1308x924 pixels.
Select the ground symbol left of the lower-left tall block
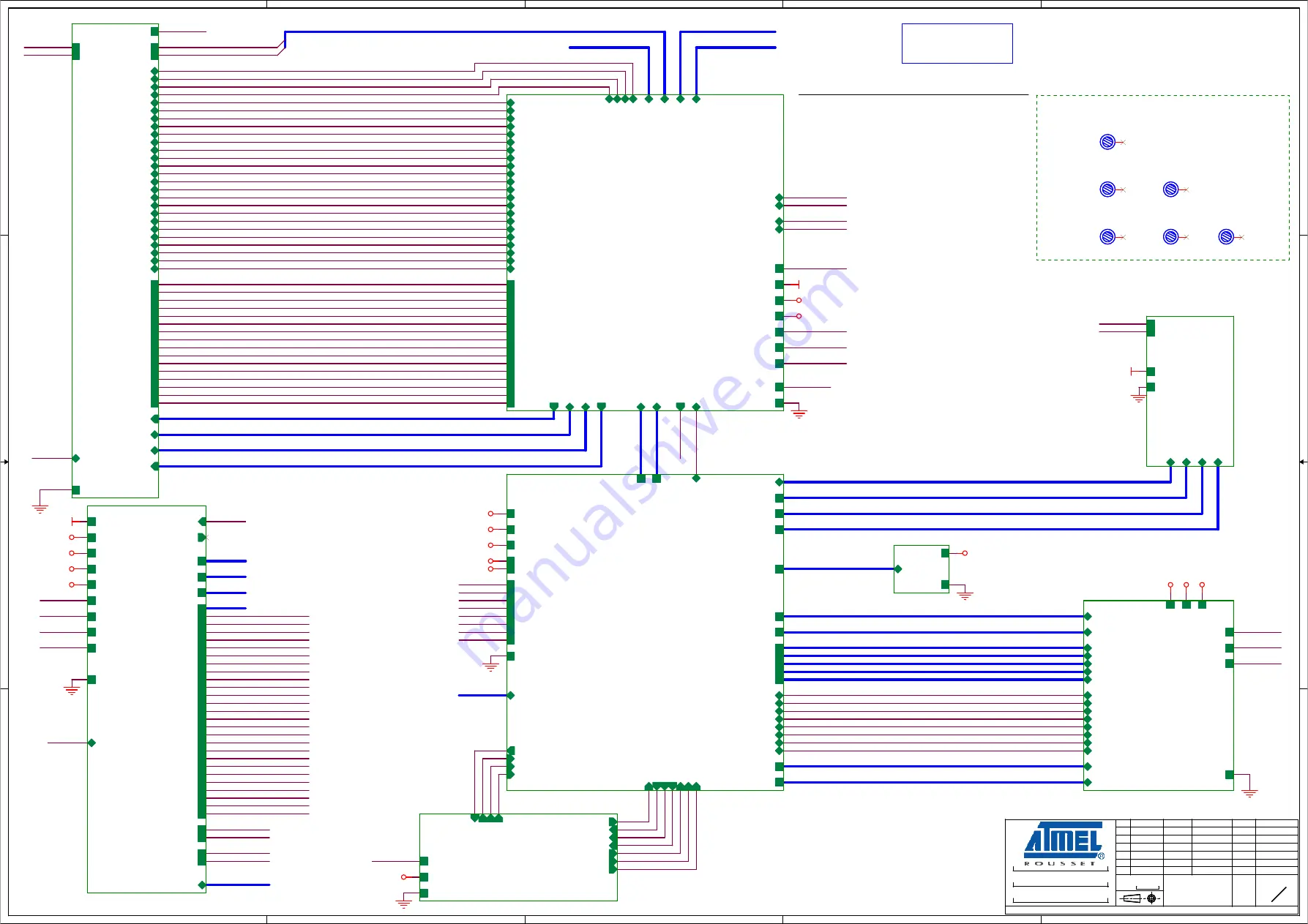pos(72,690)
